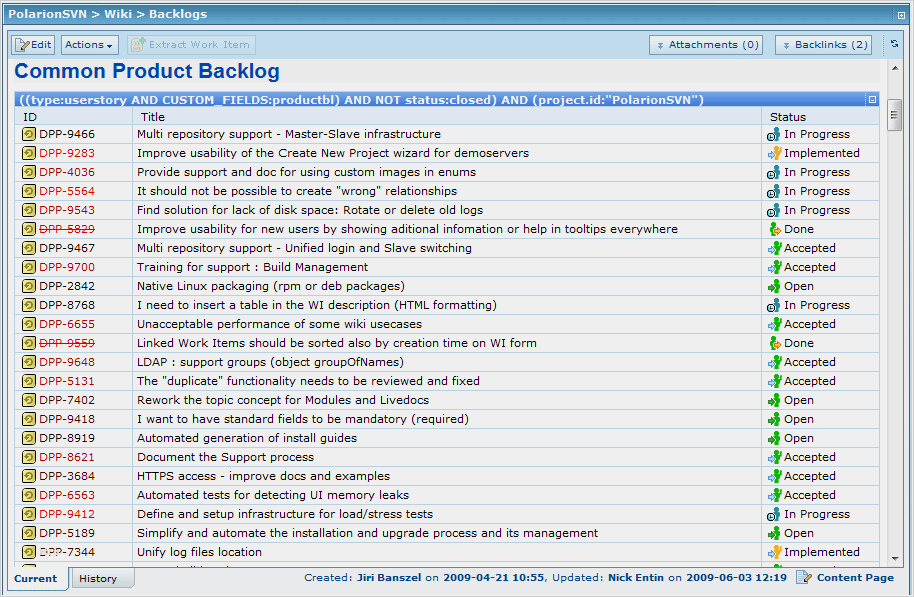
Task: Click the Accepted status icon for DPP-9700
Action: [x=773, y=267]
